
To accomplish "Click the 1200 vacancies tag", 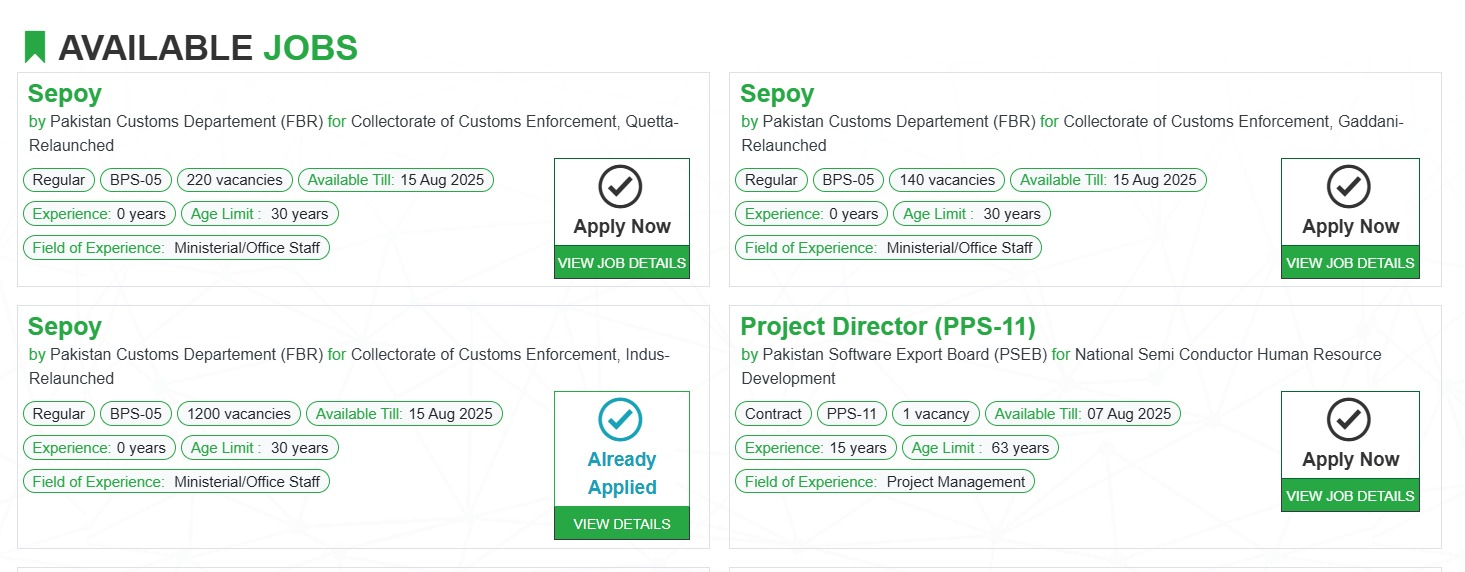I will [239, 414].
